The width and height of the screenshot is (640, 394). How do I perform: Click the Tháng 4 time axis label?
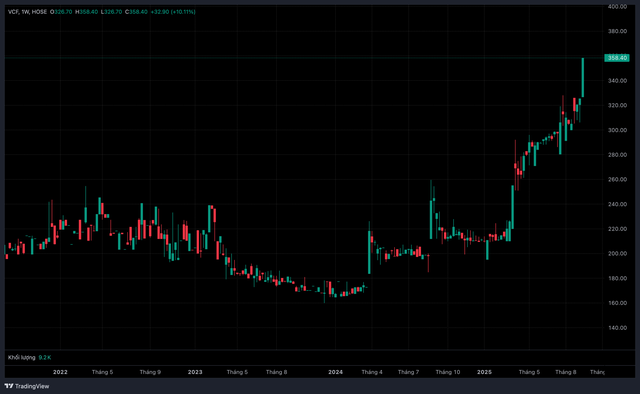click(x=372, y=372)
